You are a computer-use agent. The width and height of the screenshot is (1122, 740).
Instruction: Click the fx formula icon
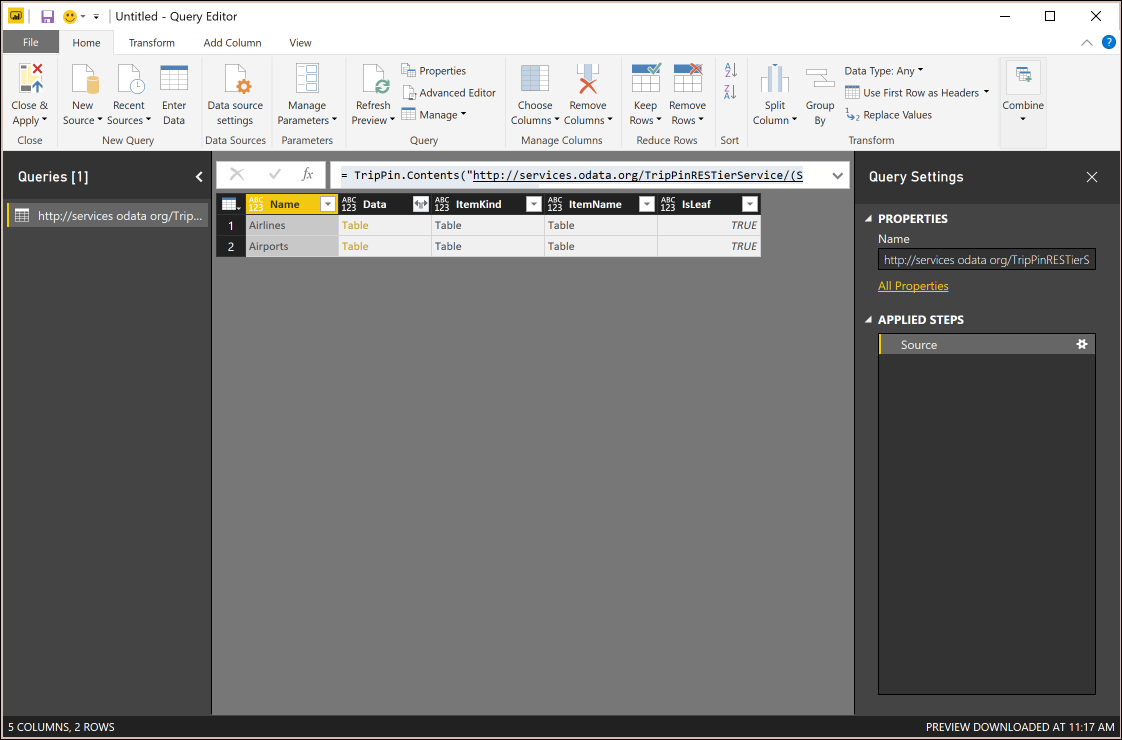pyautogui.click(x=308, y=175)
